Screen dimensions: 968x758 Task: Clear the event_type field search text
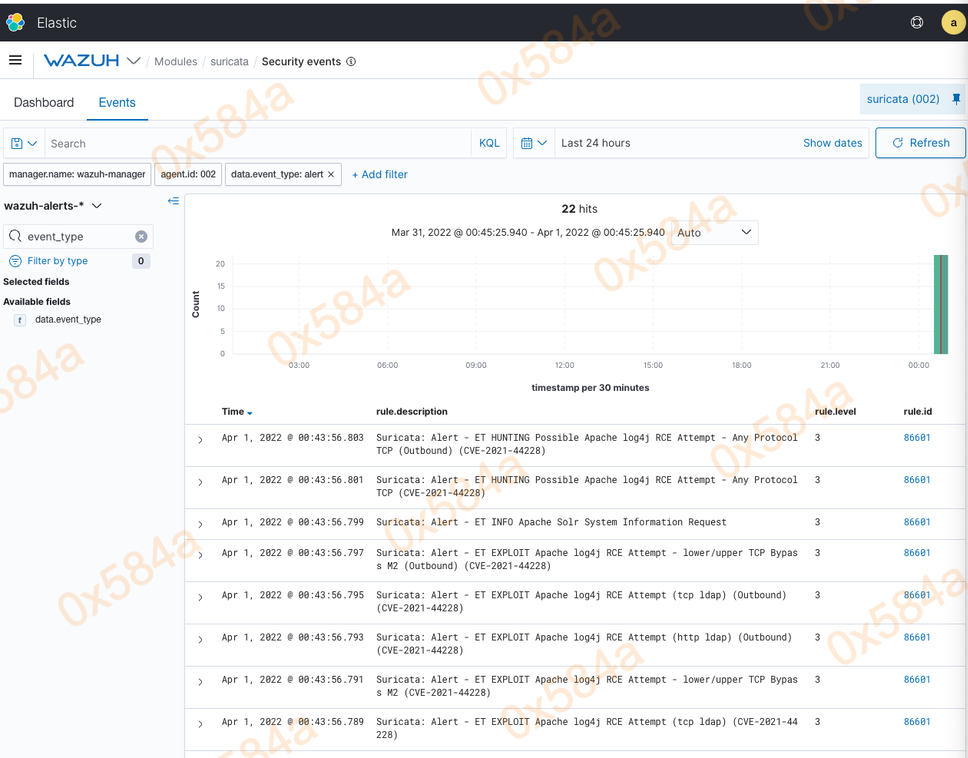(141, 236)
